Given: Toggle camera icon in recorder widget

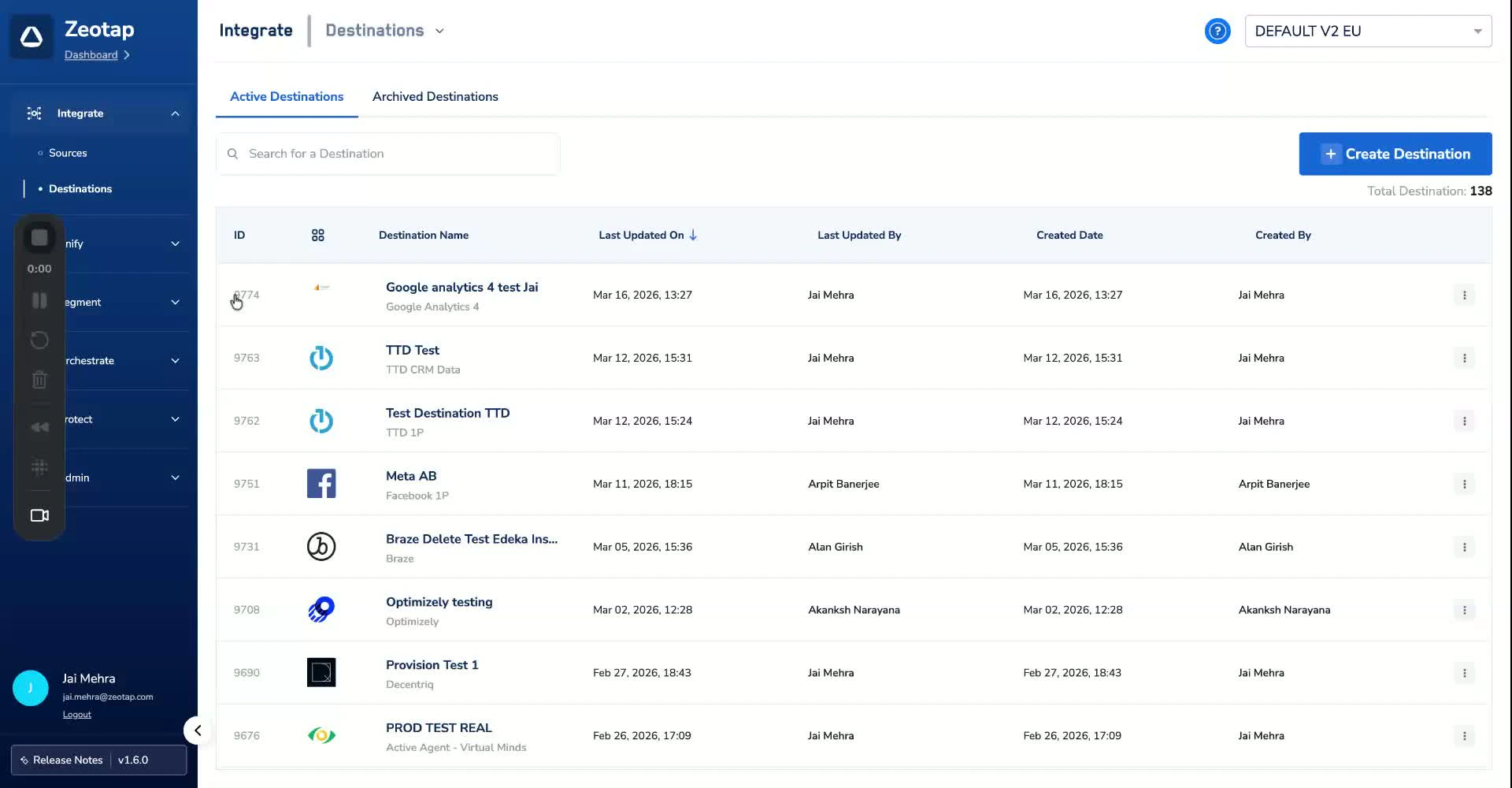Looking at the screenshot, I should point(39,515).
